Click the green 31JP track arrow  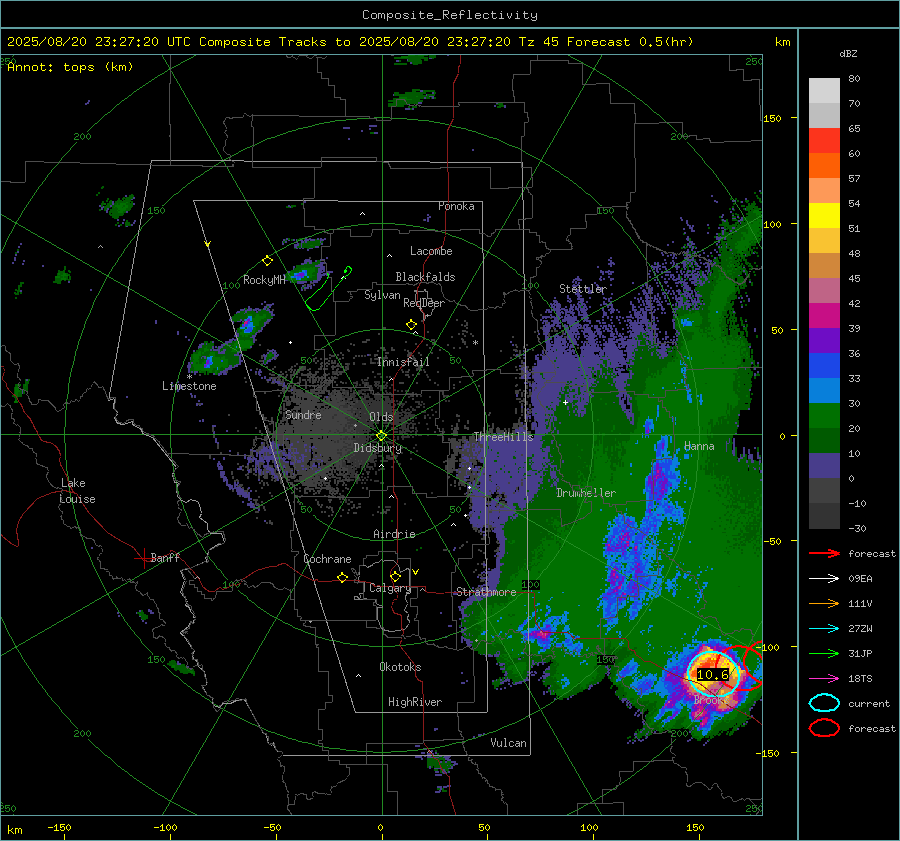(x=824, y=653)
